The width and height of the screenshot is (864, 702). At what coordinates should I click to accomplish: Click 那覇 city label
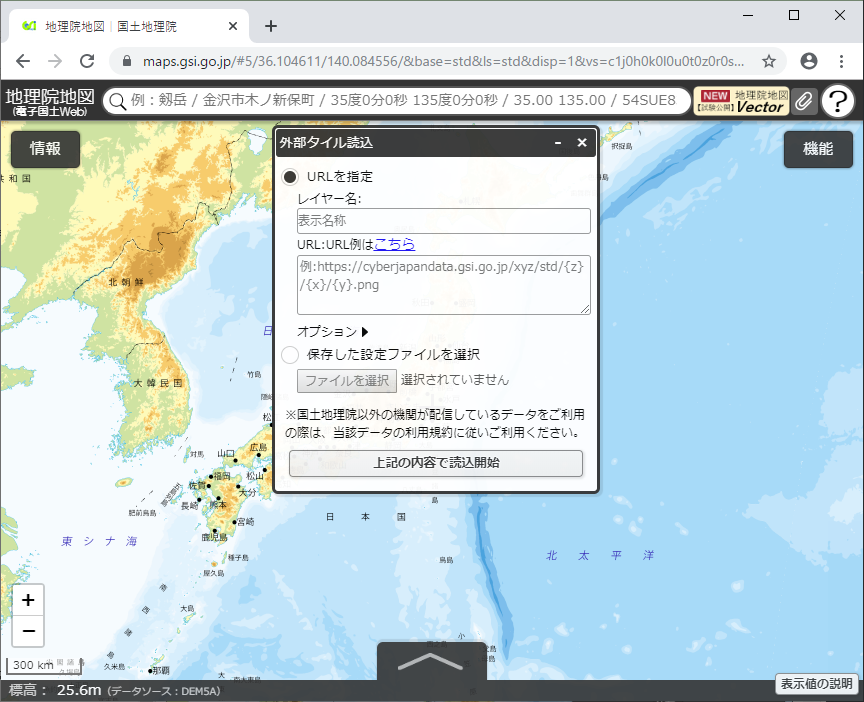tap(161, 671)
